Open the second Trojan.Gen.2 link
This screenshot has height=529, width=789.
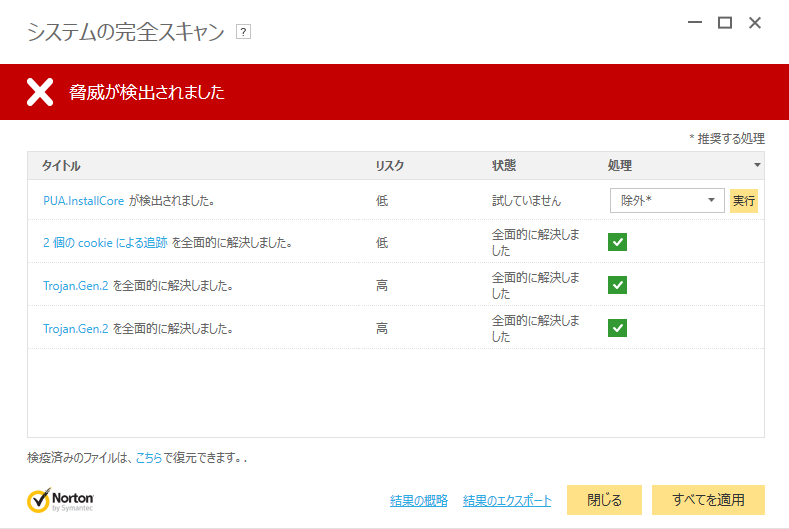75,329
